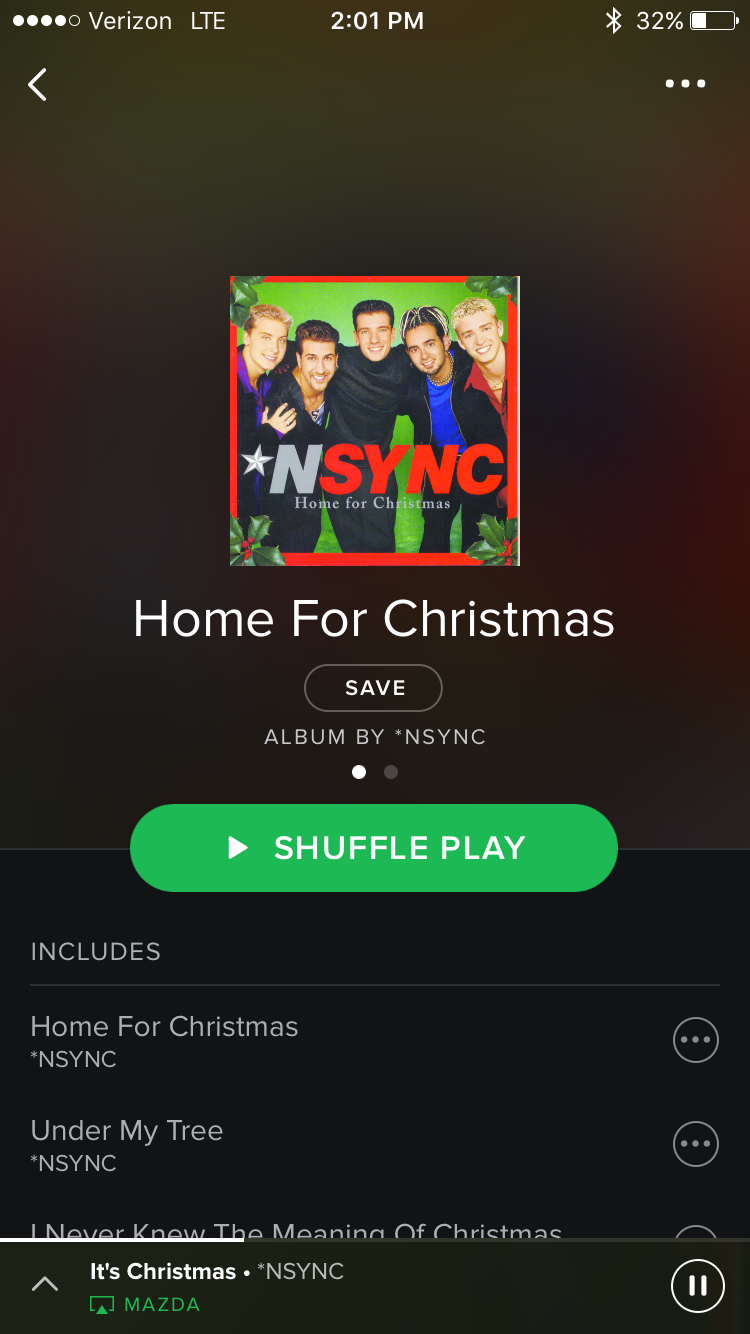This screenshot has width=750, height=1334.
Task: Open the It's Christmas now playing title
Action: [x=163, y=1272]
